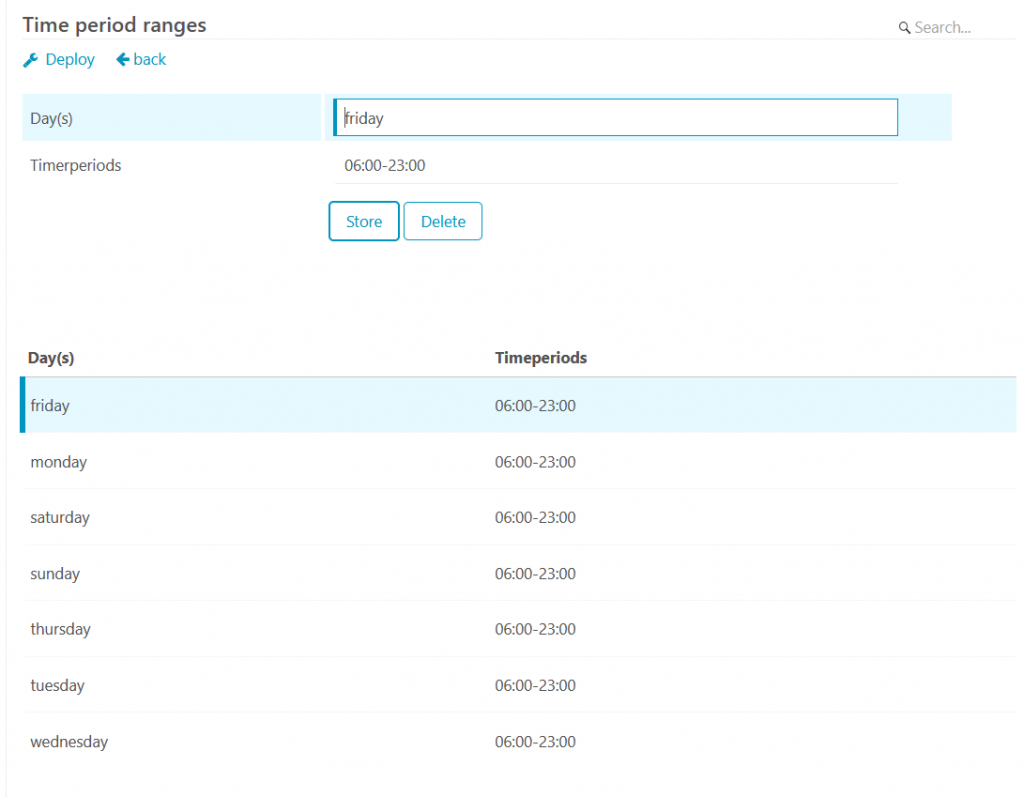Viewport: 1024px width, 797px height.
Task: Click the time period for saturday
Action: pos(536,517)
